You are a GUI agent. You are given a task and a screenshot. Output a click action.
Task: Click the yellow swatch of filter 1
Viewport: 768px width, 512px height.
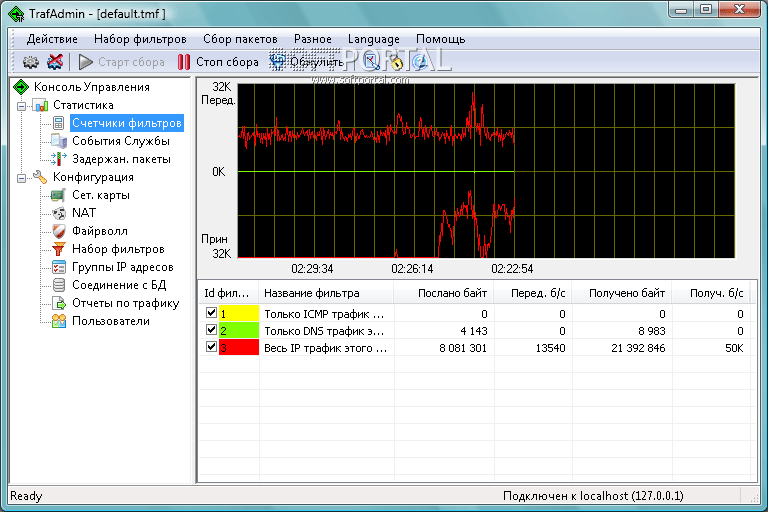(x=239, y=314)
